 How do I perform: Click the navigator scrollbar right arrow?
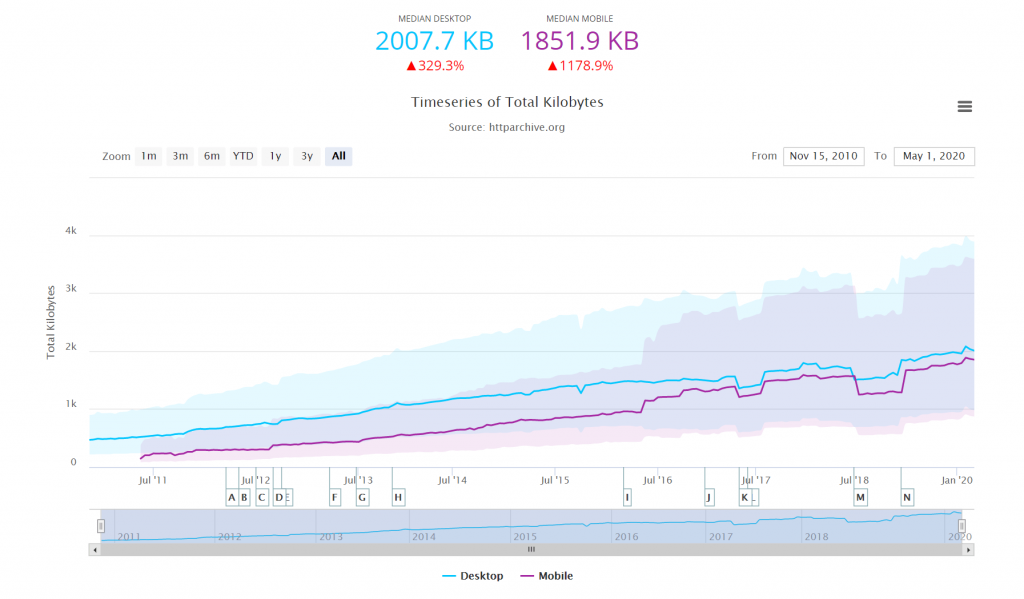coord(968,550)
